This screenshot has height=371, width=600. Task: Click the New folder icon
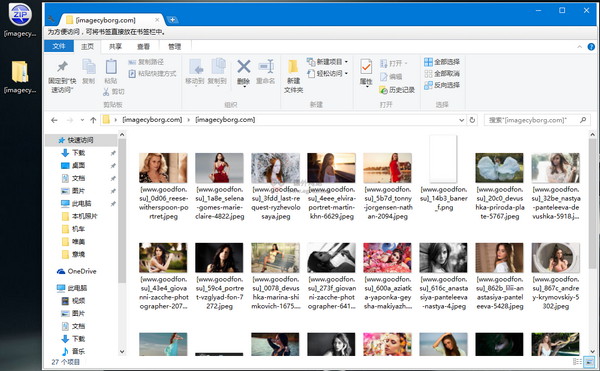tap(293, 67)
